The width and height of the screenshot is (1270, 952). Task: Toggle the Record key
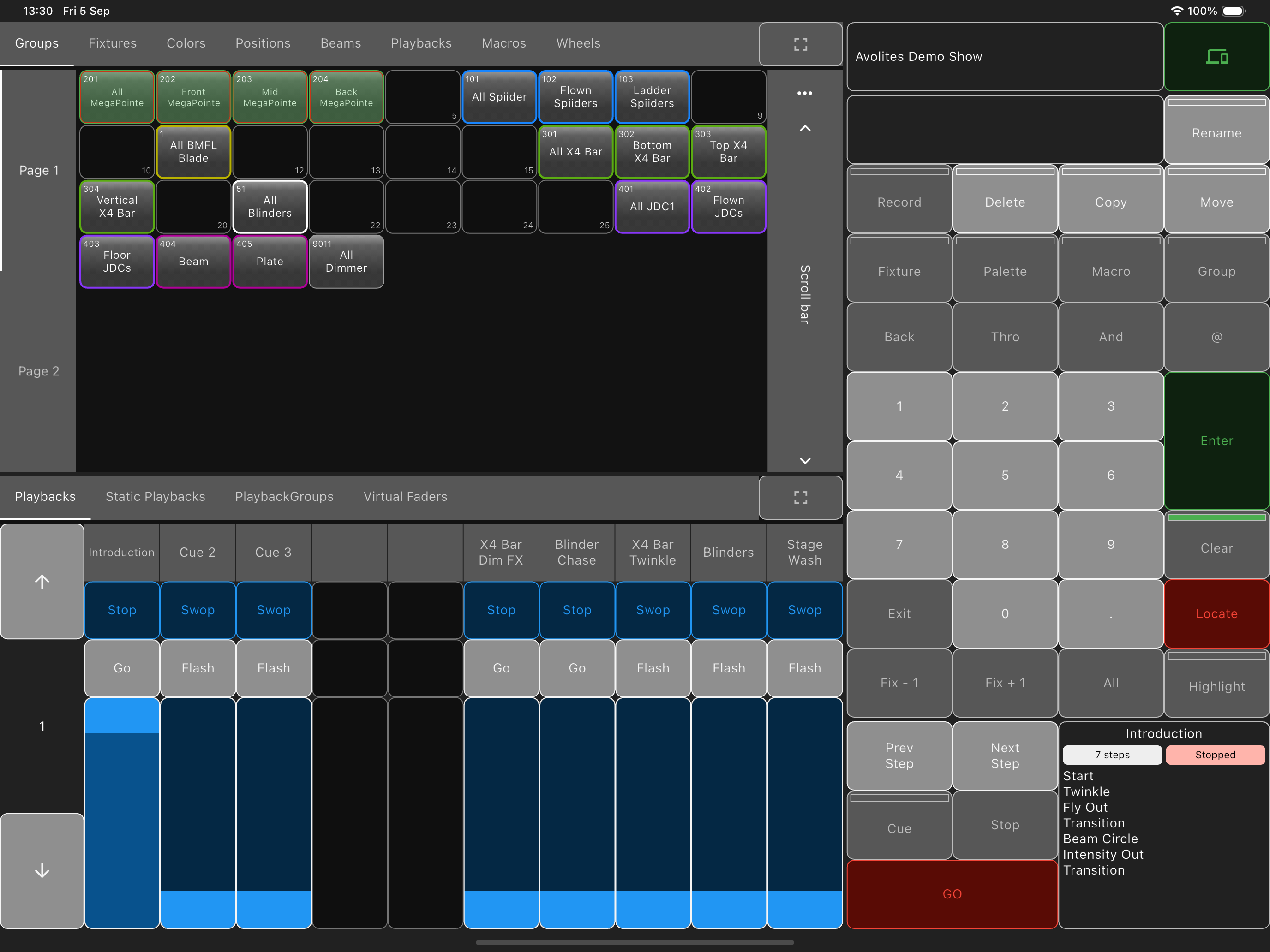(x=899, y=198)
